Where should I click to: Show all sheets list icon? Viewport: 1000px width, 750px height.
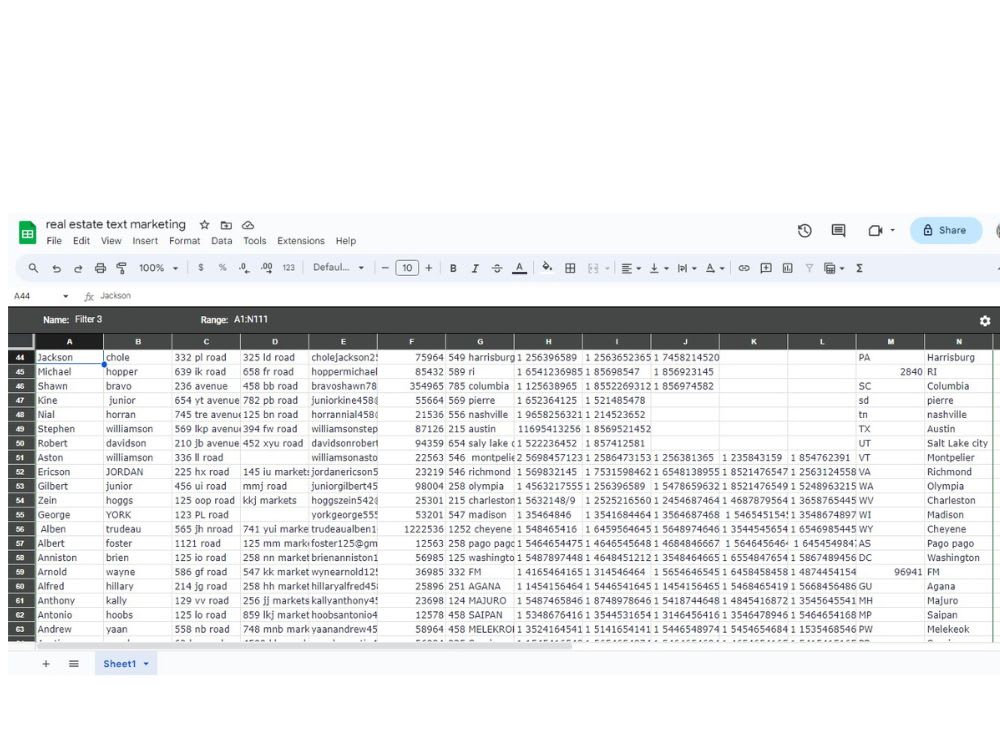(74, 664)
